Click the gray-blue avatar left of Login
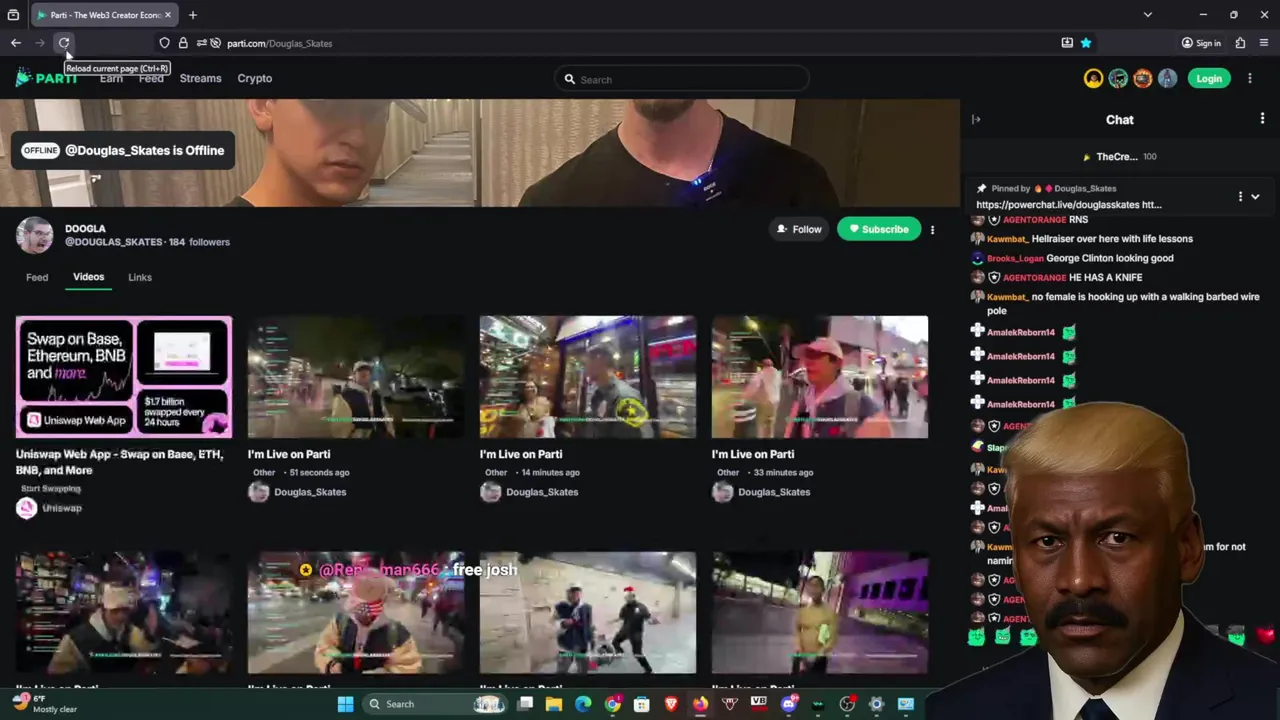 [x=1167, y=79]
